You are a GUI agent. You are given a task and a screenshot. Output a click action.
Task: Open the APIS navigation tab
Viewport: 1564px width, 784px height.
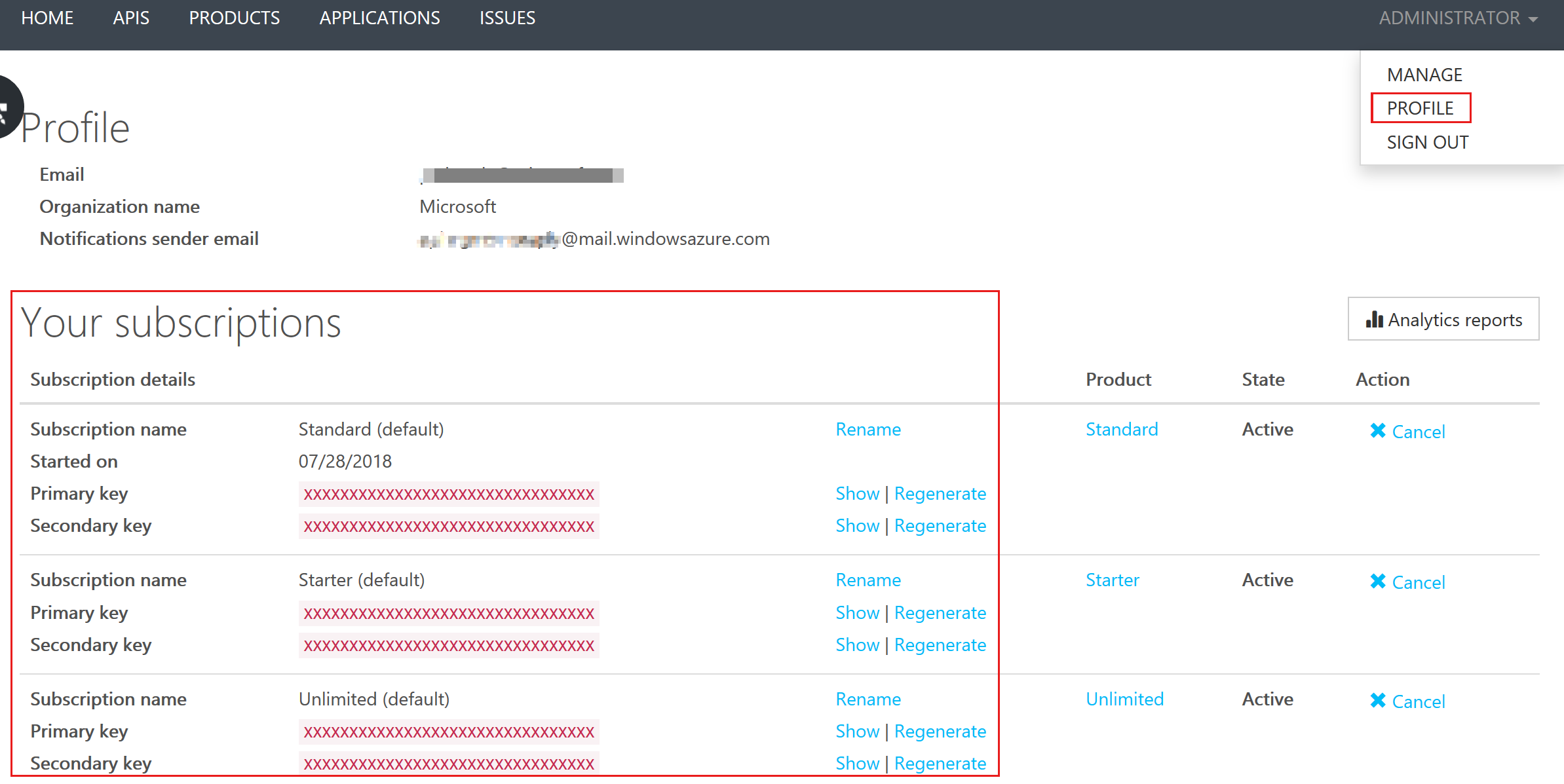(x=131, y=18)
